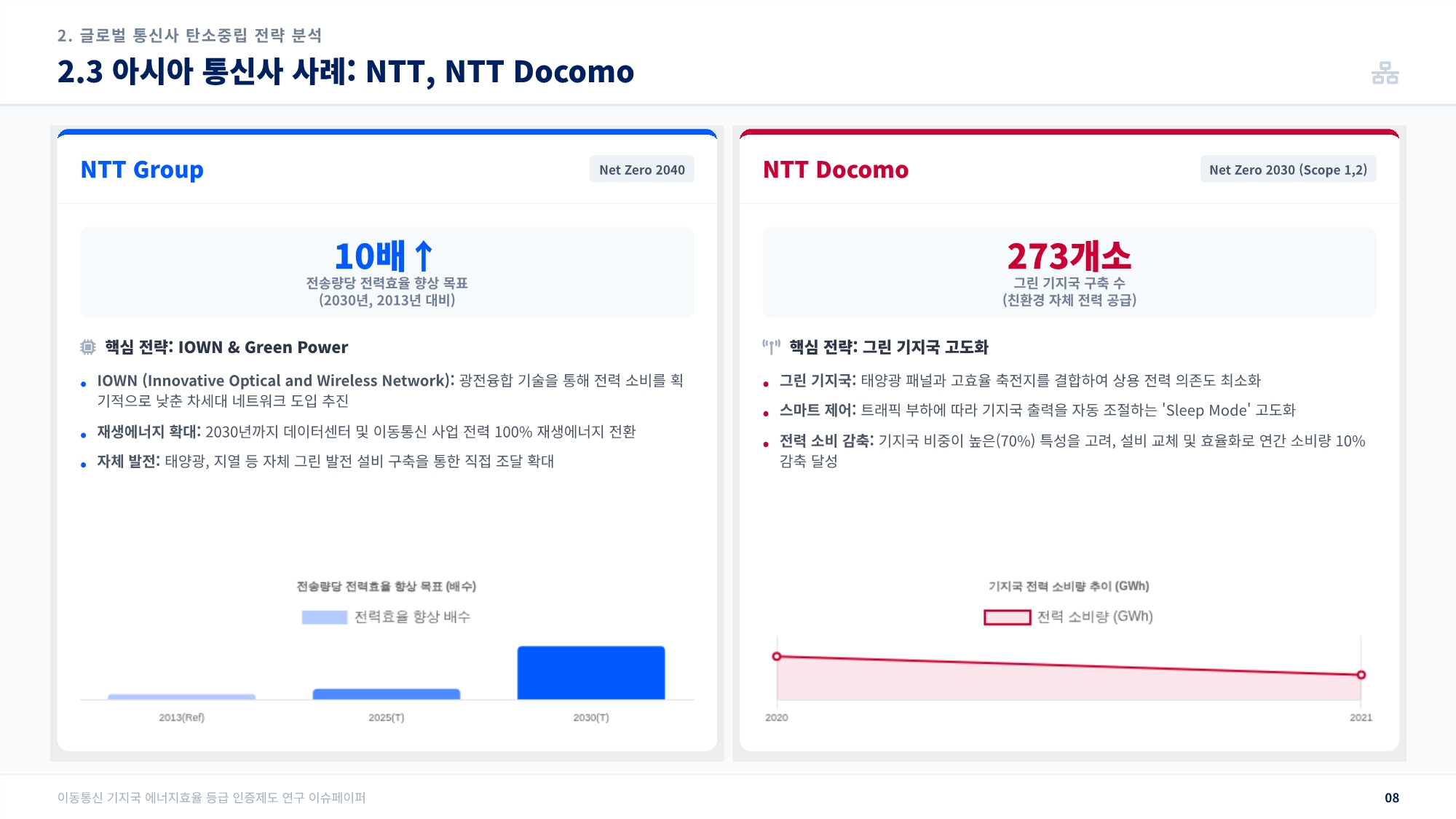Select the 2013(Ref) bar in chart

point(181,697)
